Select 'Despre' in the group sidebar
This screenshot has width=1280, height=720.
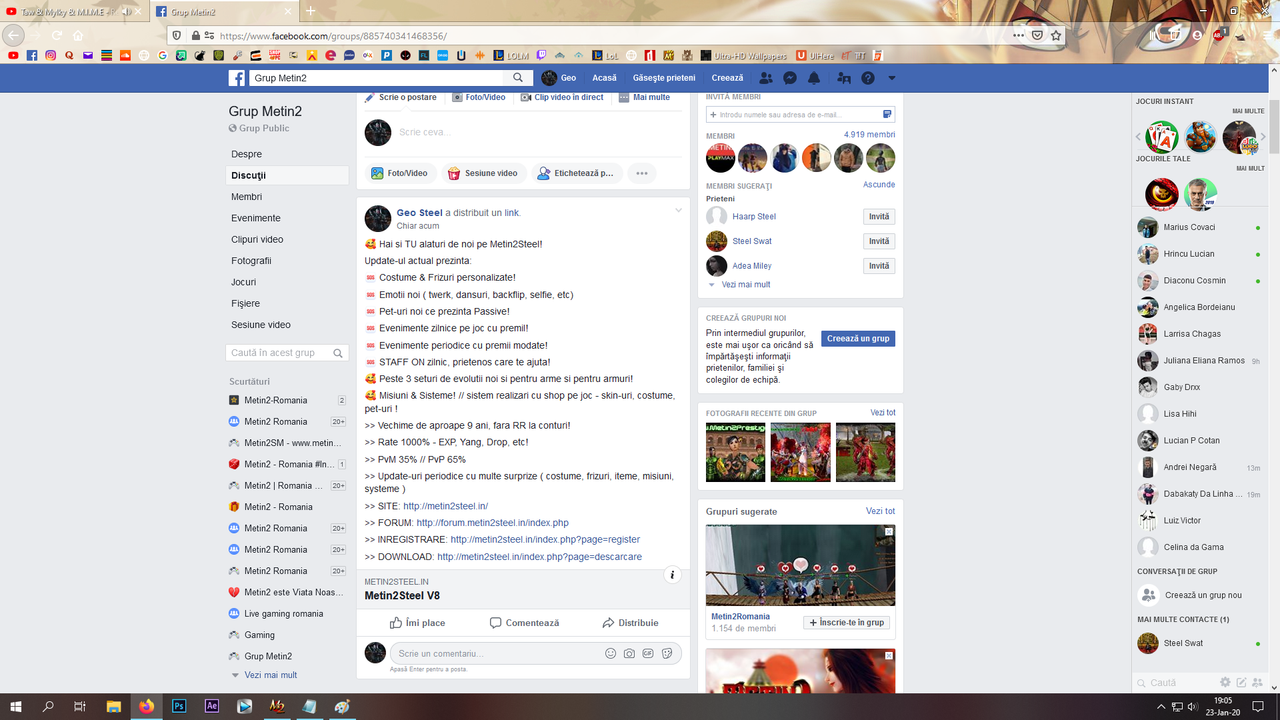coord(247,154)
